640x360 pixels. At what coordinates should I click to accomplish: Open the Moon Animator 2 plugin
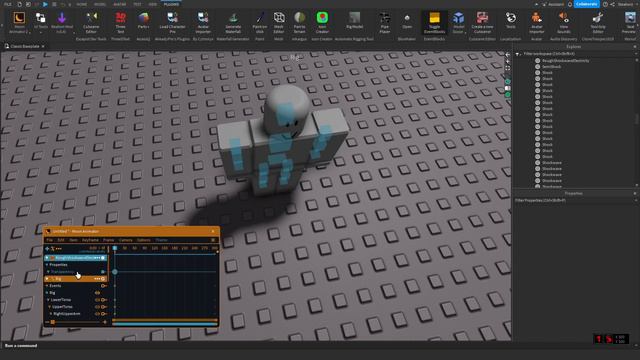click(x=19, y=22)
